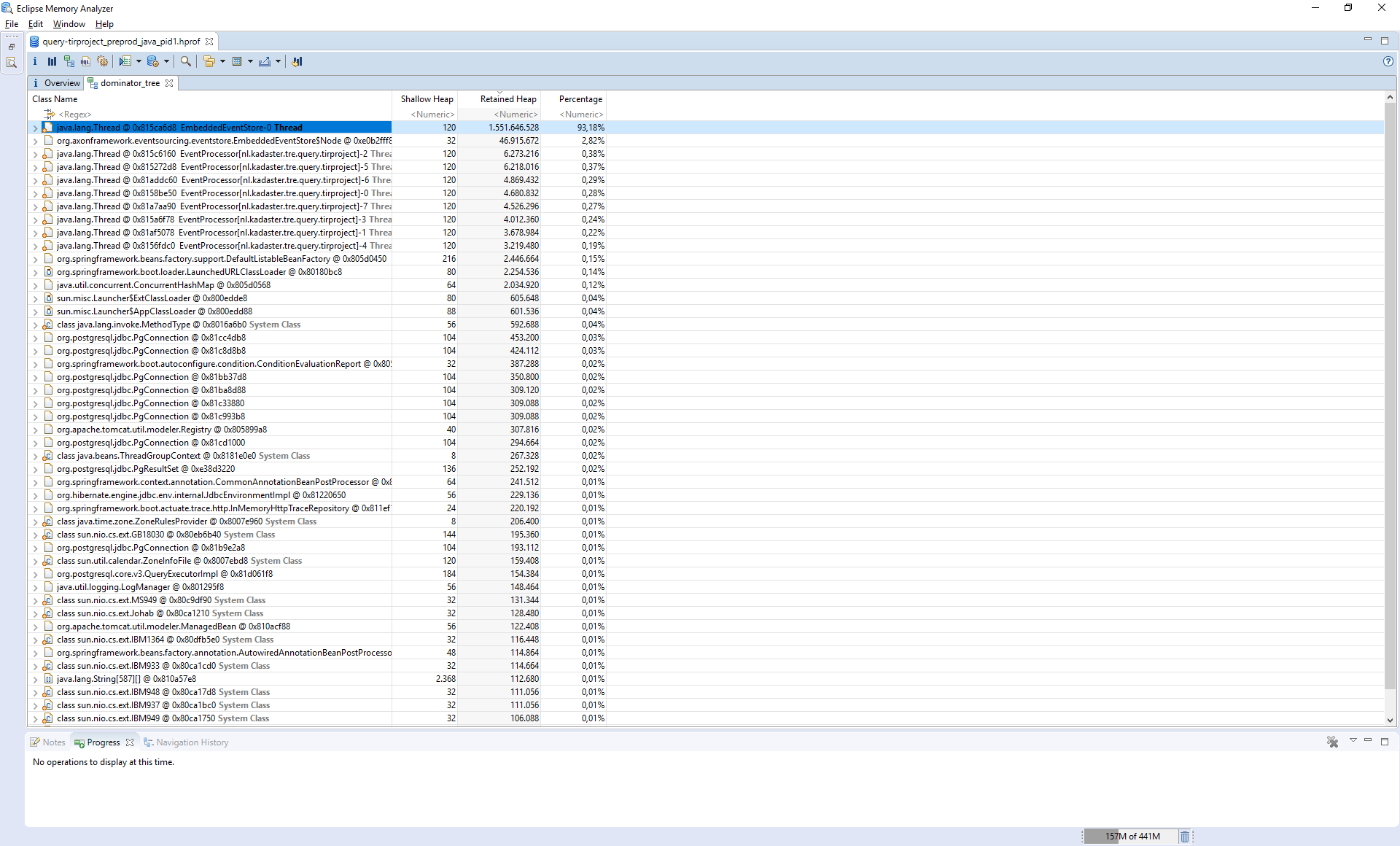Click the histogram toolbar icon
Screen dimensions: 1400x846
(x=51, y=61)
